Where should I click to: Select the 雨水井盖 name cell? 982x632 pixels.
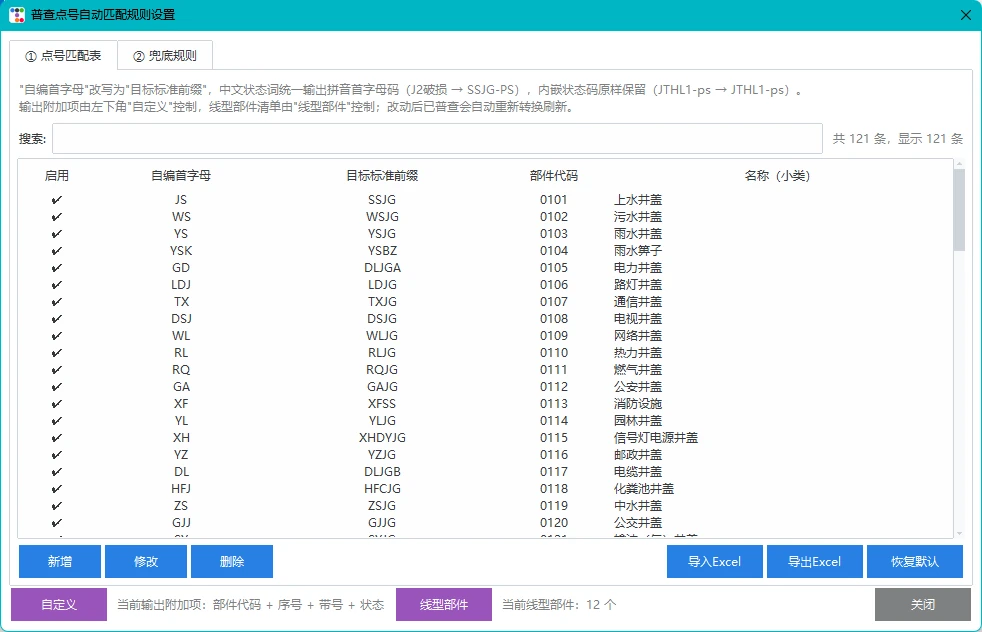point(638,234)
